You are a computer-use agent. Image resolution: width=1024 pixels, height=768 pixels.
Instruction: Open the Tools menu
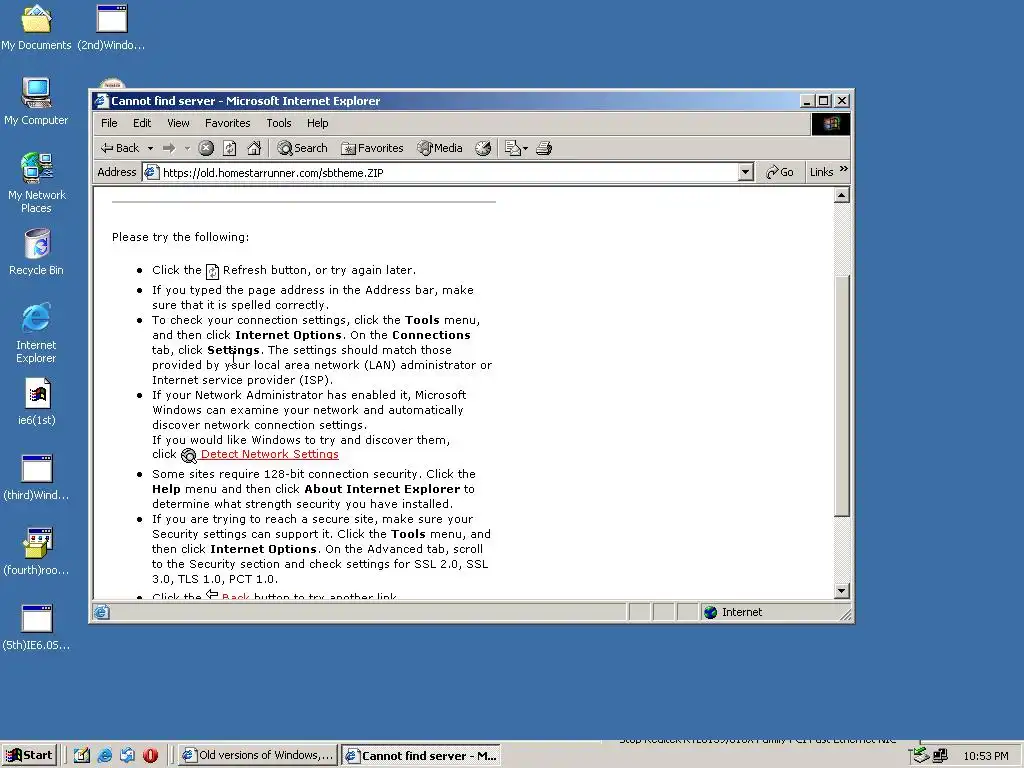(x=279, y=123)
